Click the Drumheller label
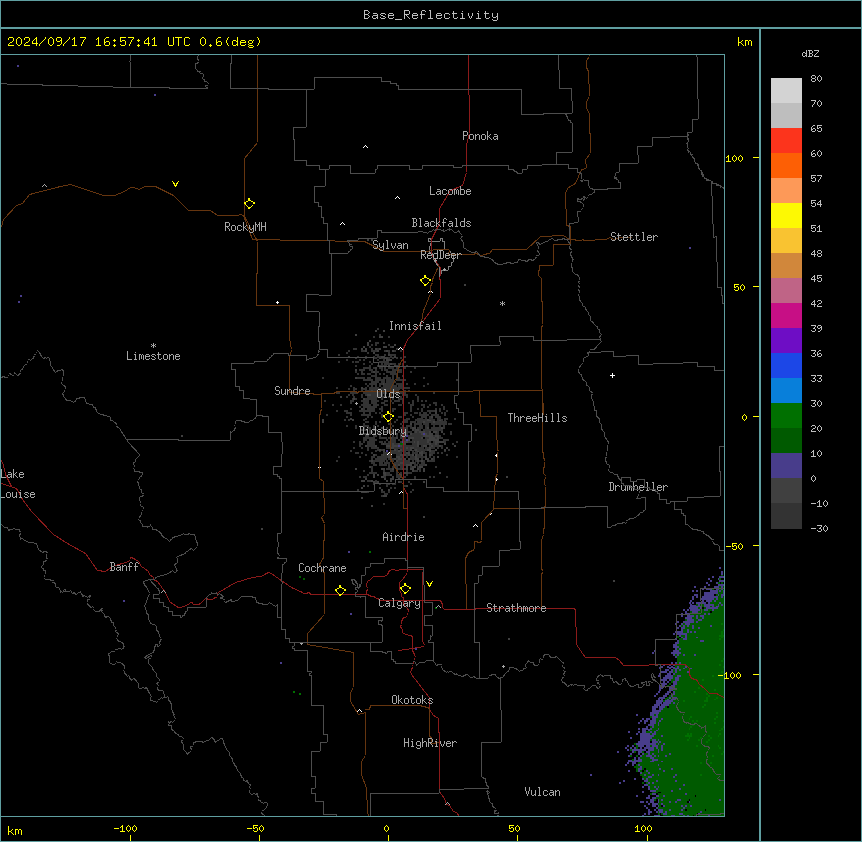 click(x=638, y=487)
